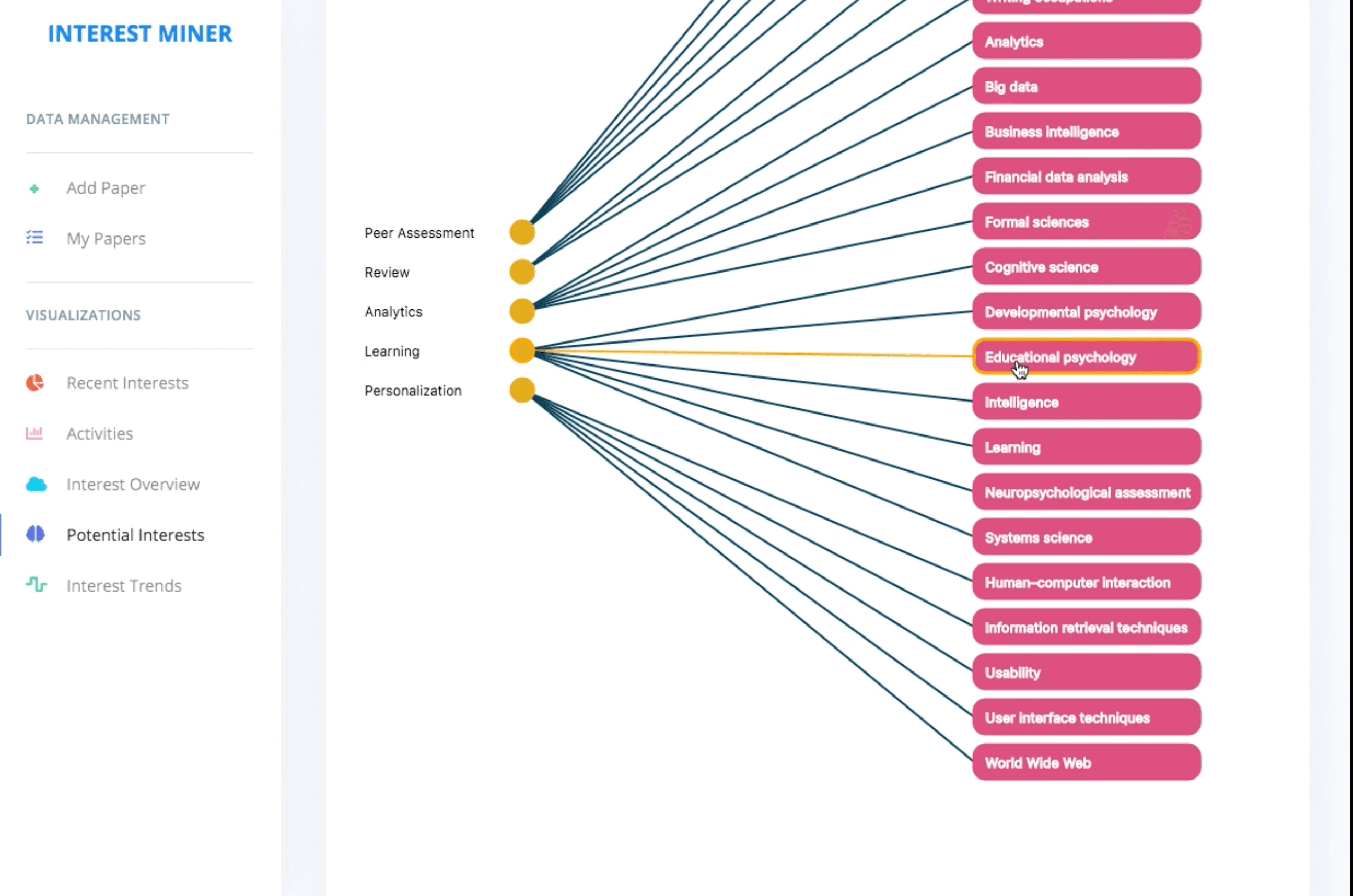The width and height of the screenshot is (1353, 896).
Task: Click the Add Paper button
Action: [x=106, y=187]
